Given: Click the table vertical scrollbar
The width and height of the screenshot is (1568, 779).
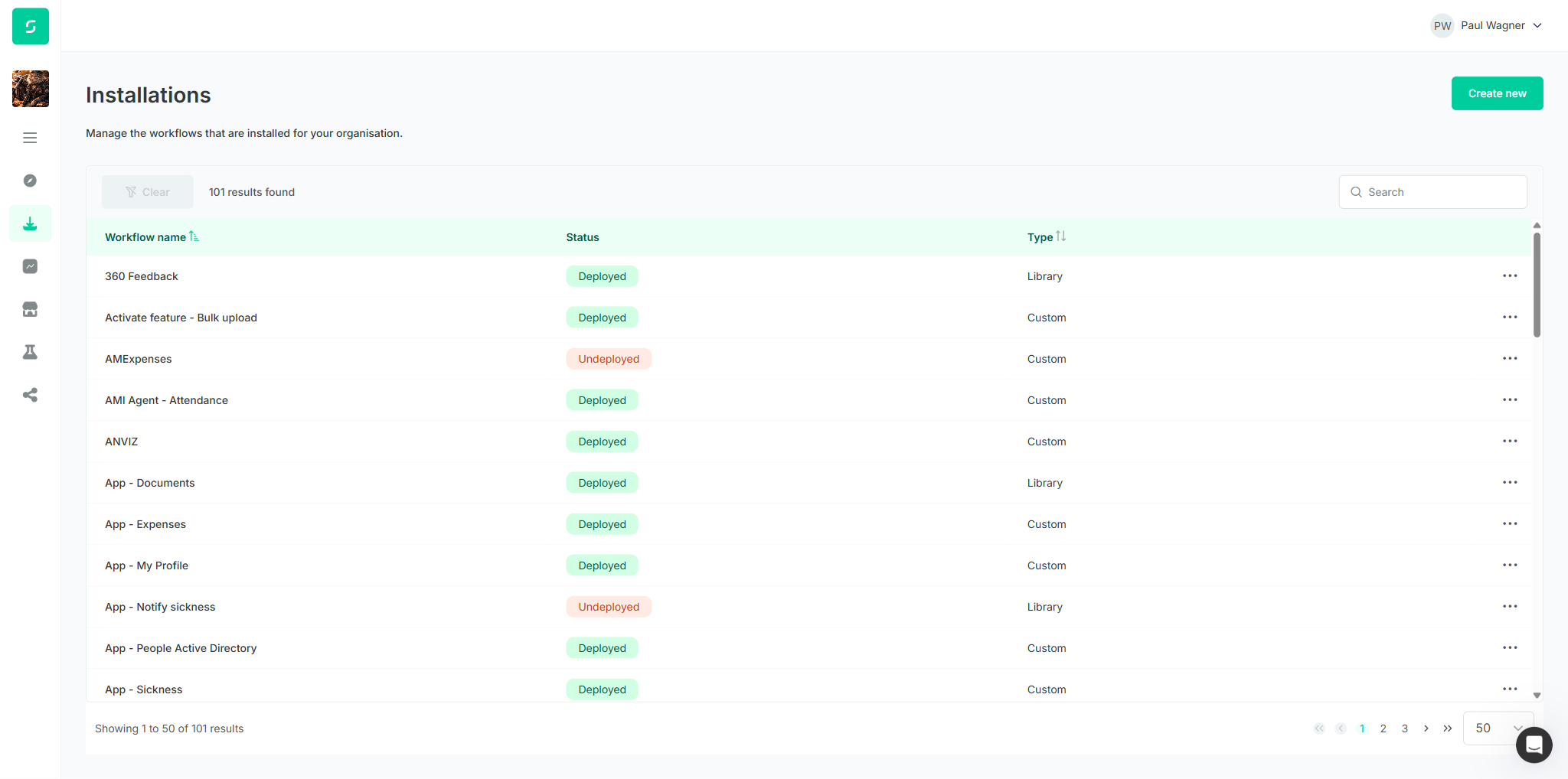Looking at the screenshot, I should (x=1537, y=285).
